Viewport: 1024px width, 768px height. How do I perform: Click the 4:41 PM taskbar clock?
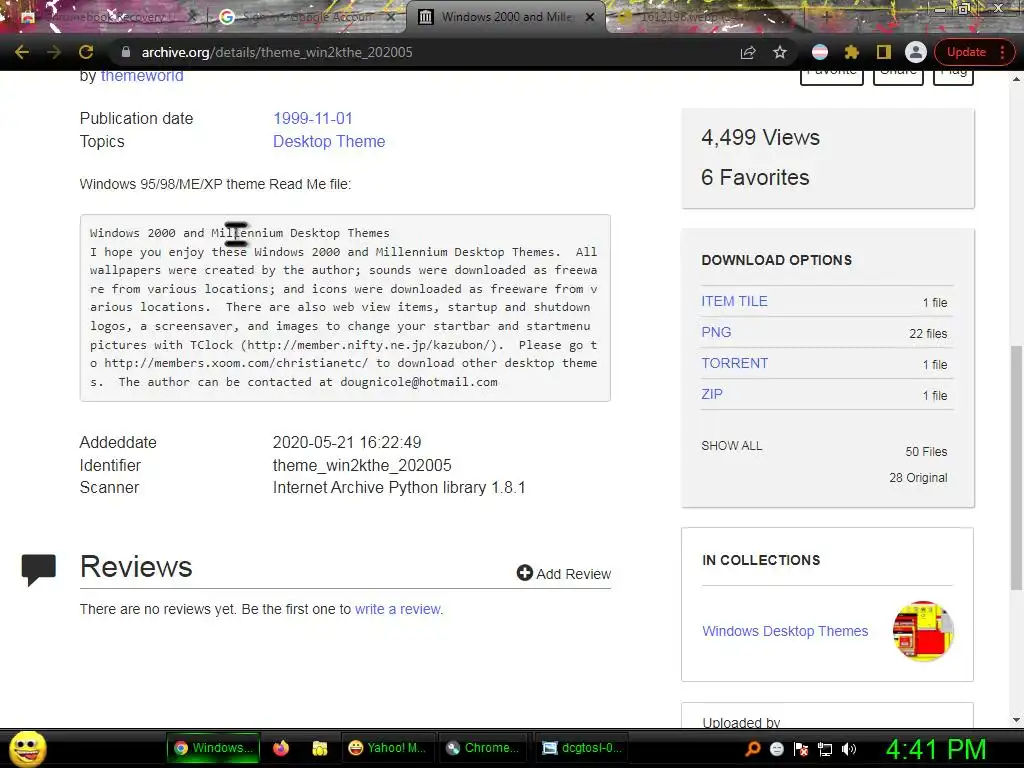click(x=935, y=749)
